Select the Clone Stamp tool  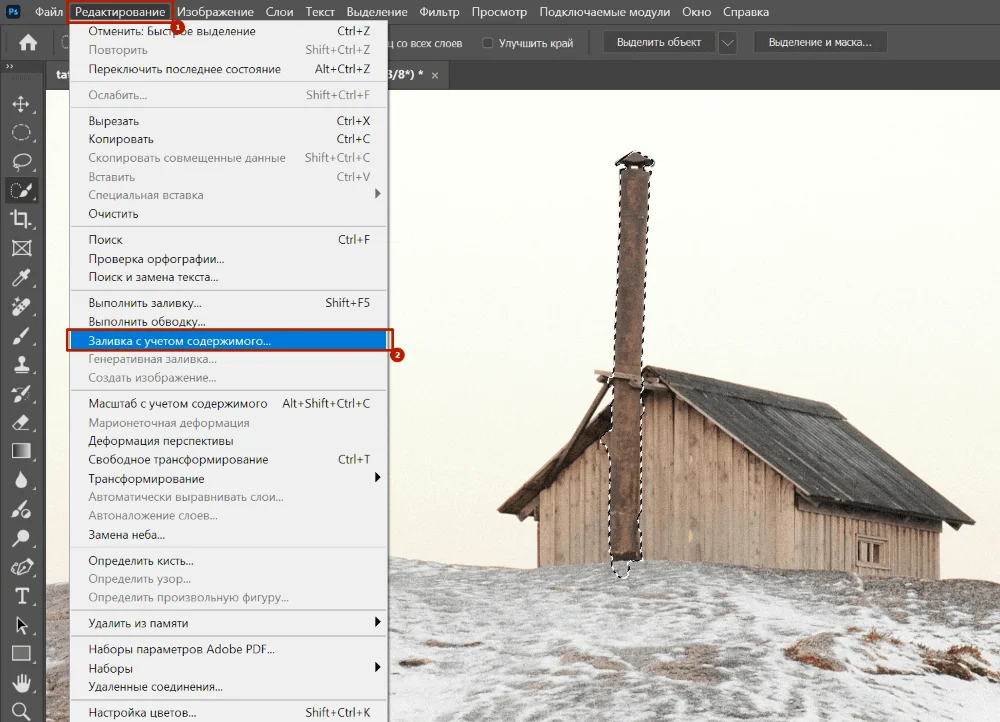point(21,365)
